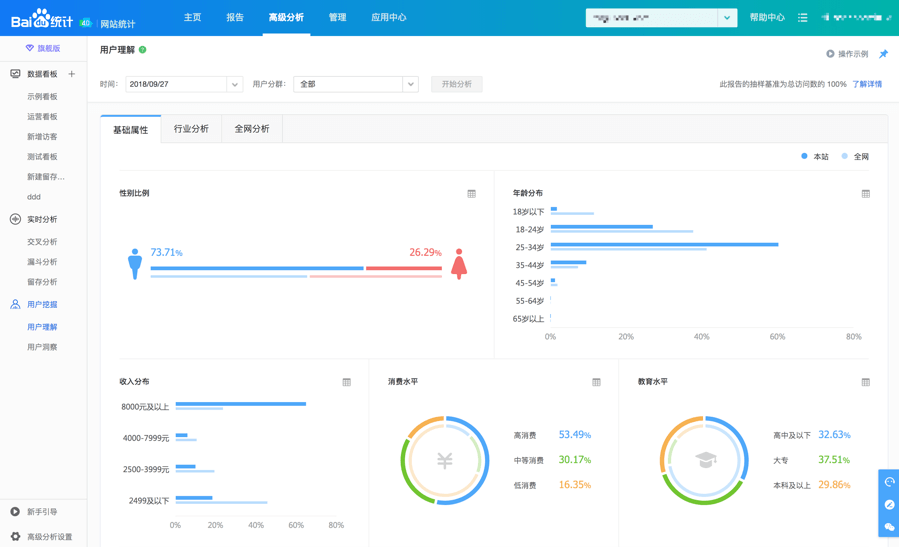Open the feedback edit floating icon

889,505
